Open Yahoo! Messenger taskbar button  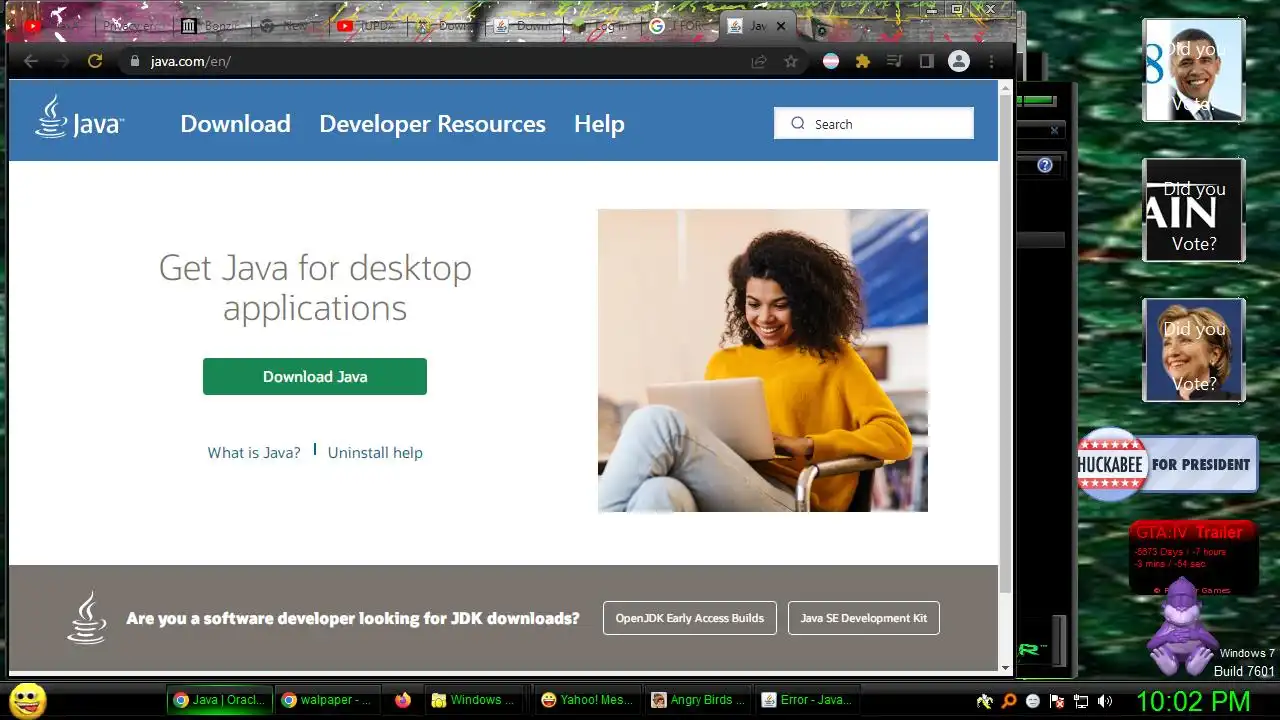[x=587, y=700]
